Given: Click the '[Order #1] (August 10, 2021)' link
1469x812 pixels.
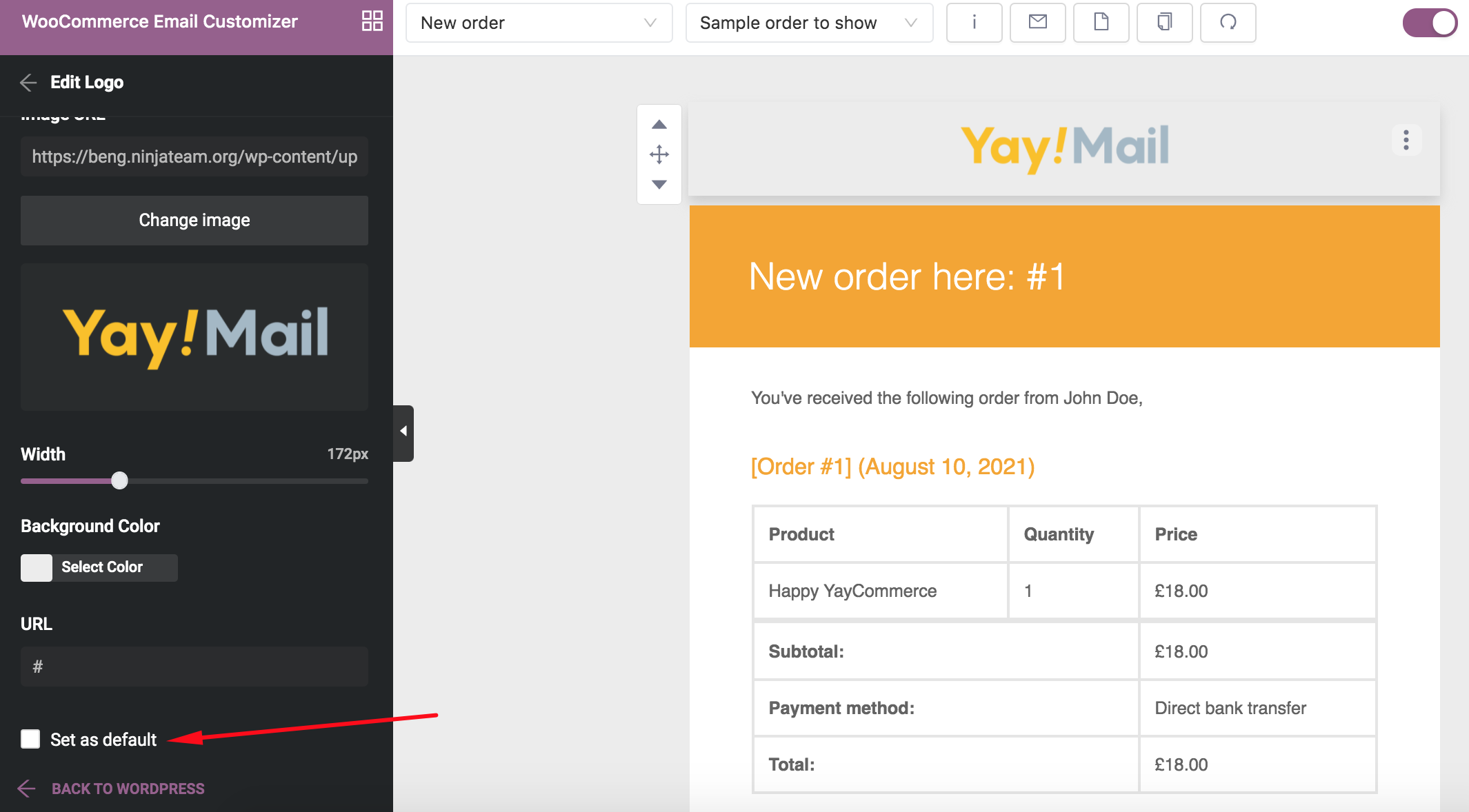Looking at the screenshot, I should 892,467.
